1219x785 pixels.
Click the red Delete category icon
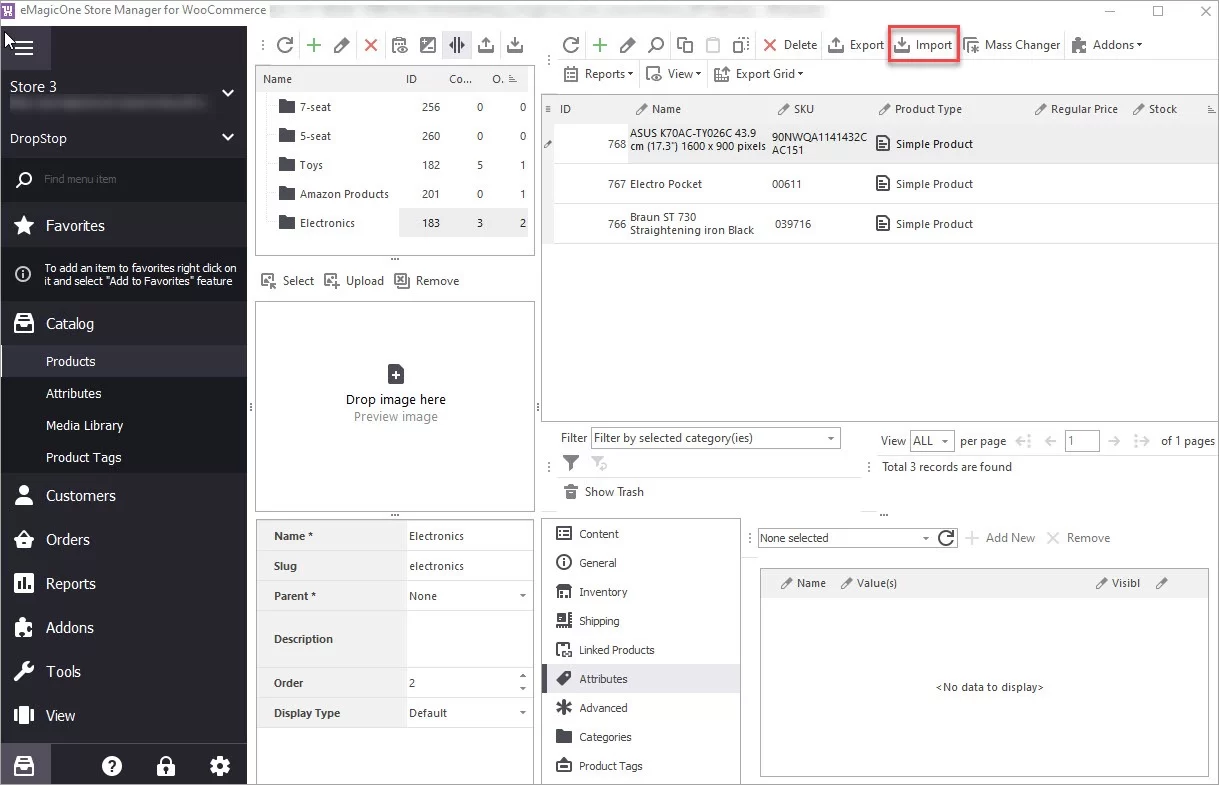coord(368,44)
